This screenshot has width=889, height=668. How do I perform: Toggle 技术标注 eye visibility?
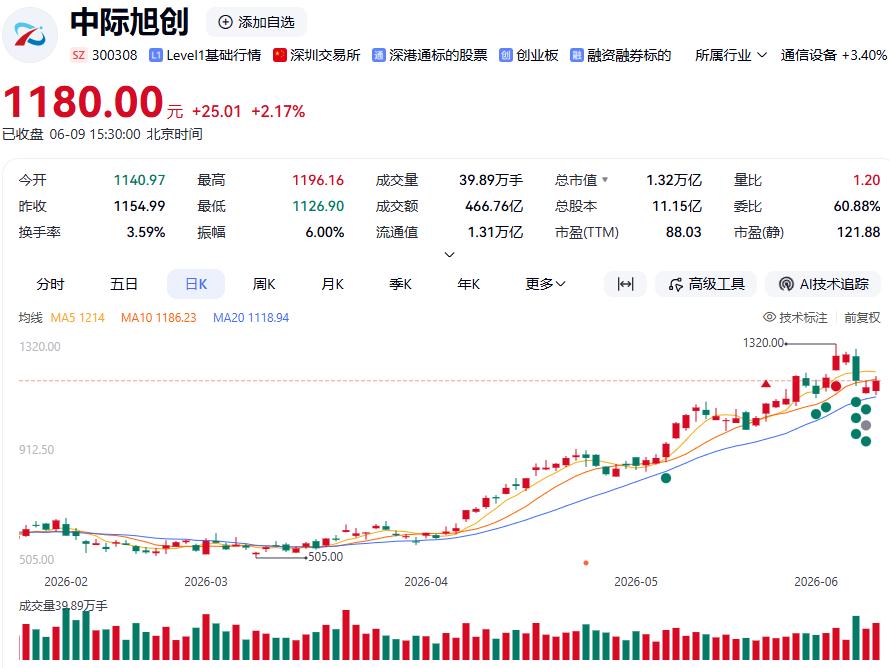coord(769,317)
